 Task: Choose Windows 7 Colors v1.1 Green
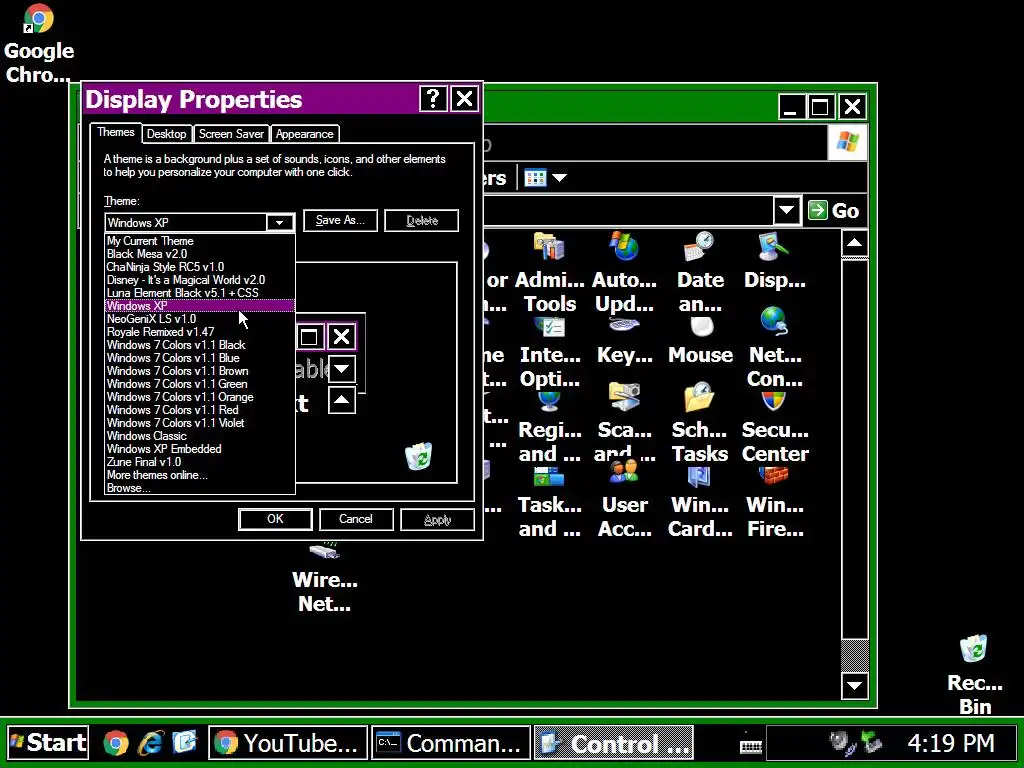[x=200, y=384]
